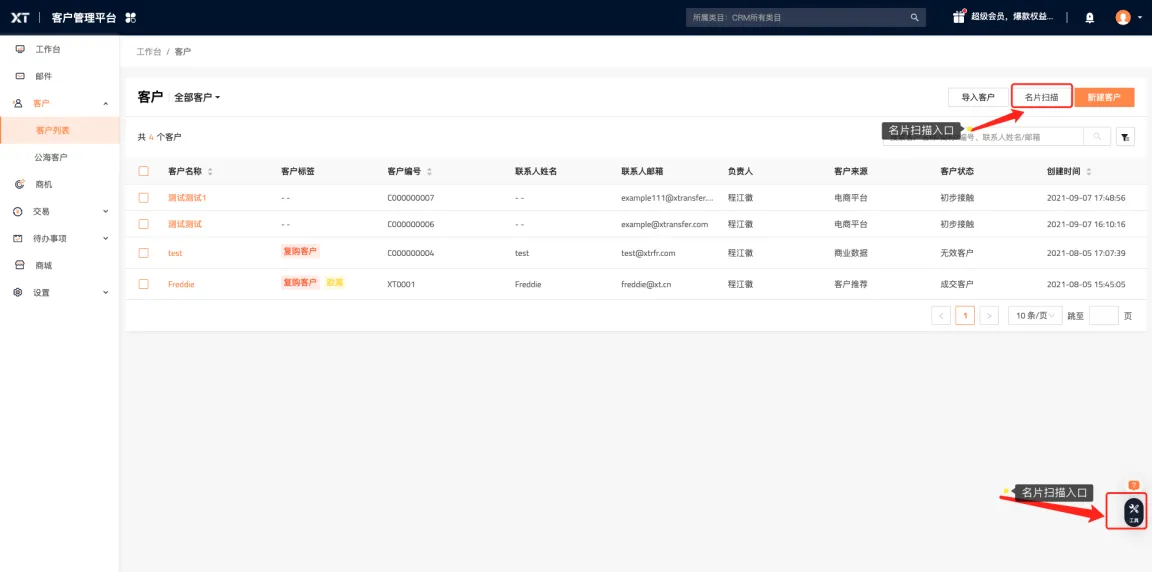Collapse the 客户 sidebar section chevron
The width and height of the screenshot is (1152, 572).
105,104
